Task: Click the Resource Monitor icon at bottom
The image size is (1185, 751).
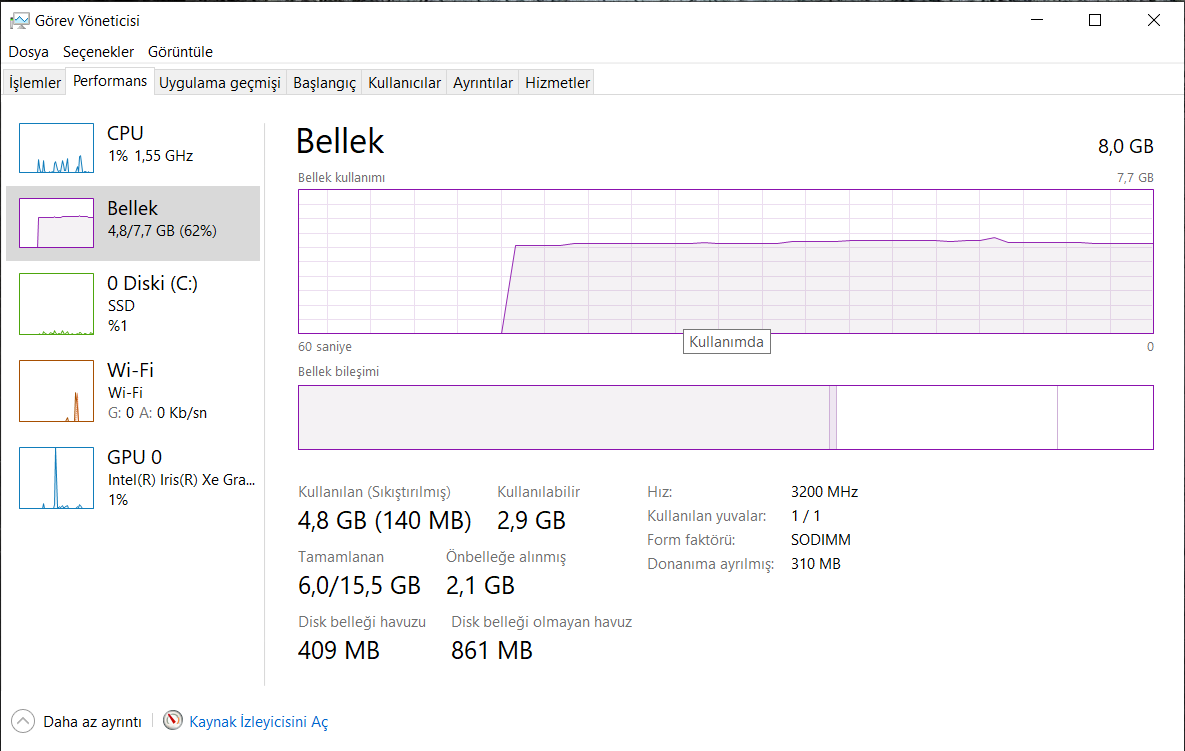Action: [174, 721]
